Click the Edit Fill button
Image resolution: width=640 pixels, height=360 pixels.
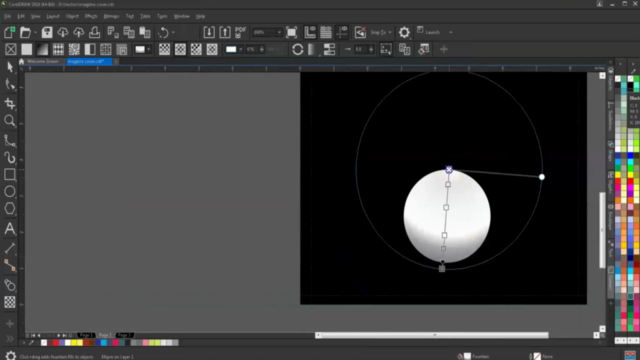click(424, 49)
